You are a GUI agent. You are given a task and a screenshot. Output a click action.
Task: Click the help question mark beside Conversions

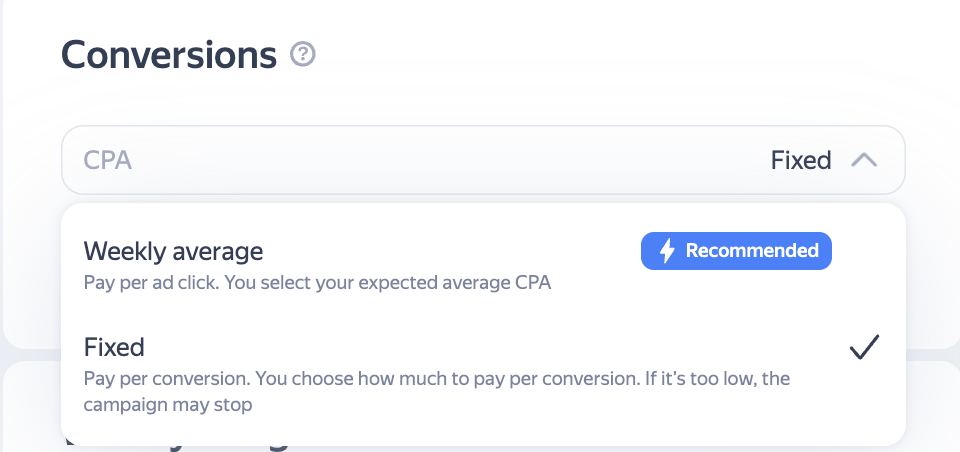[303, 54]
